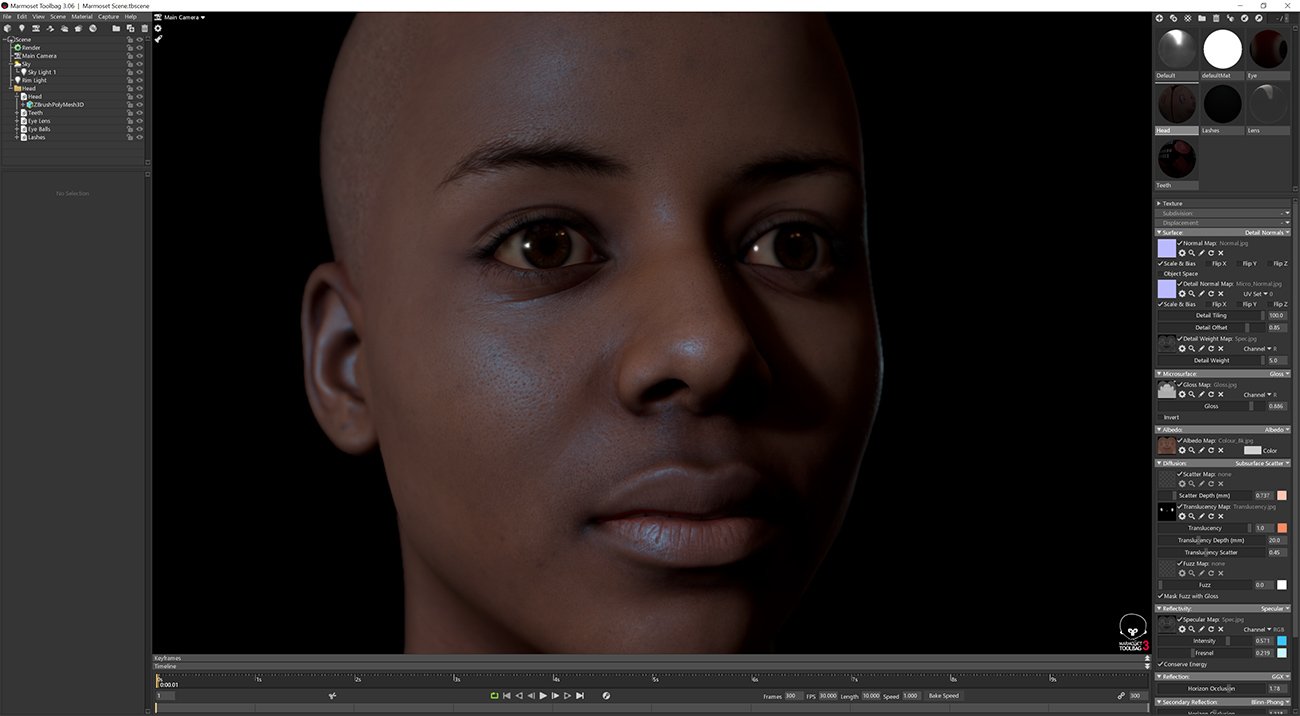Viewport: 1300px width, 716px height.
Task: Add a new light to the scene
Action: [22, 29]
